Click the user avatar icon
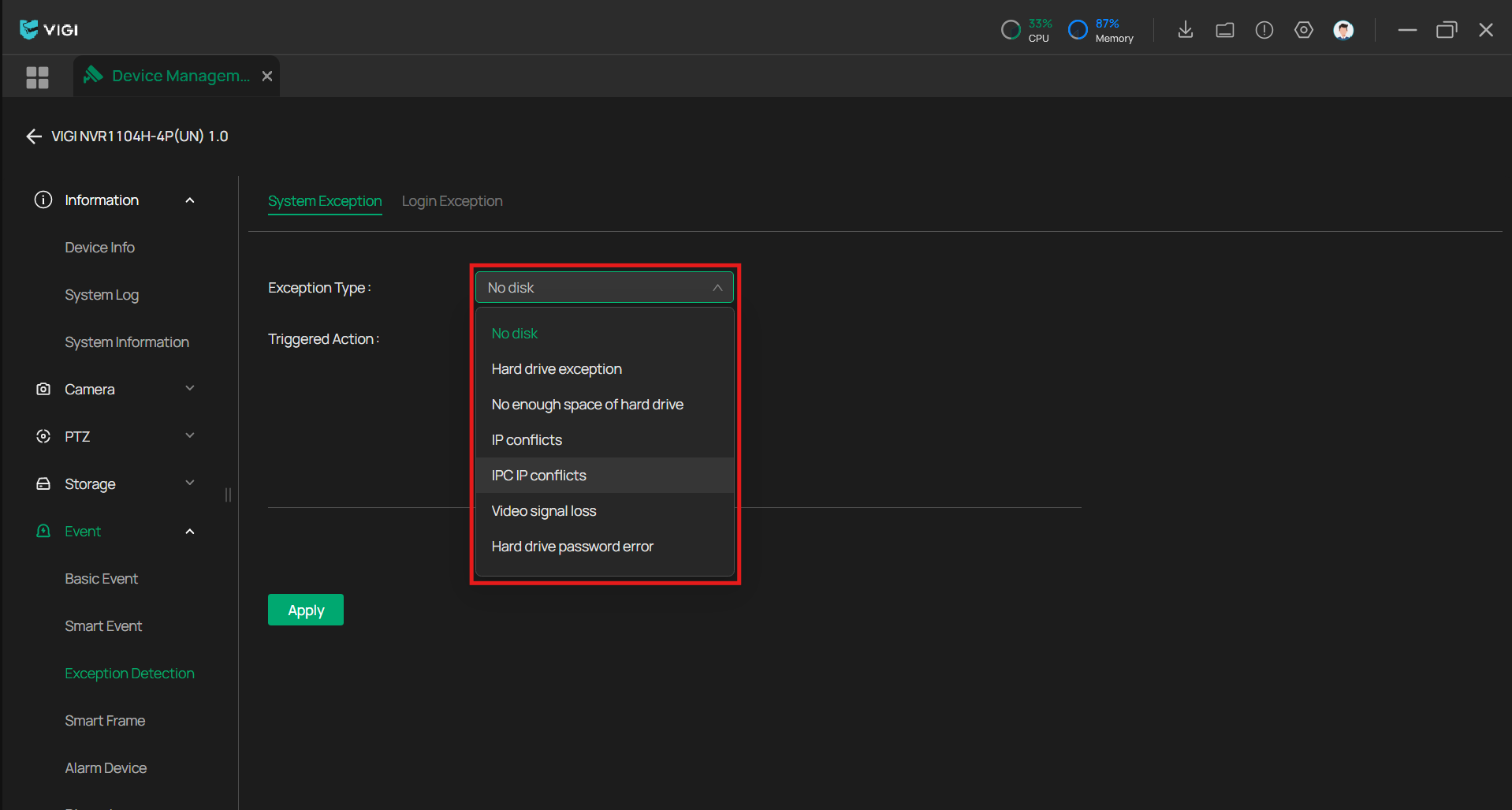This screenshot has height=810, width=1512. coord(1343,30)
